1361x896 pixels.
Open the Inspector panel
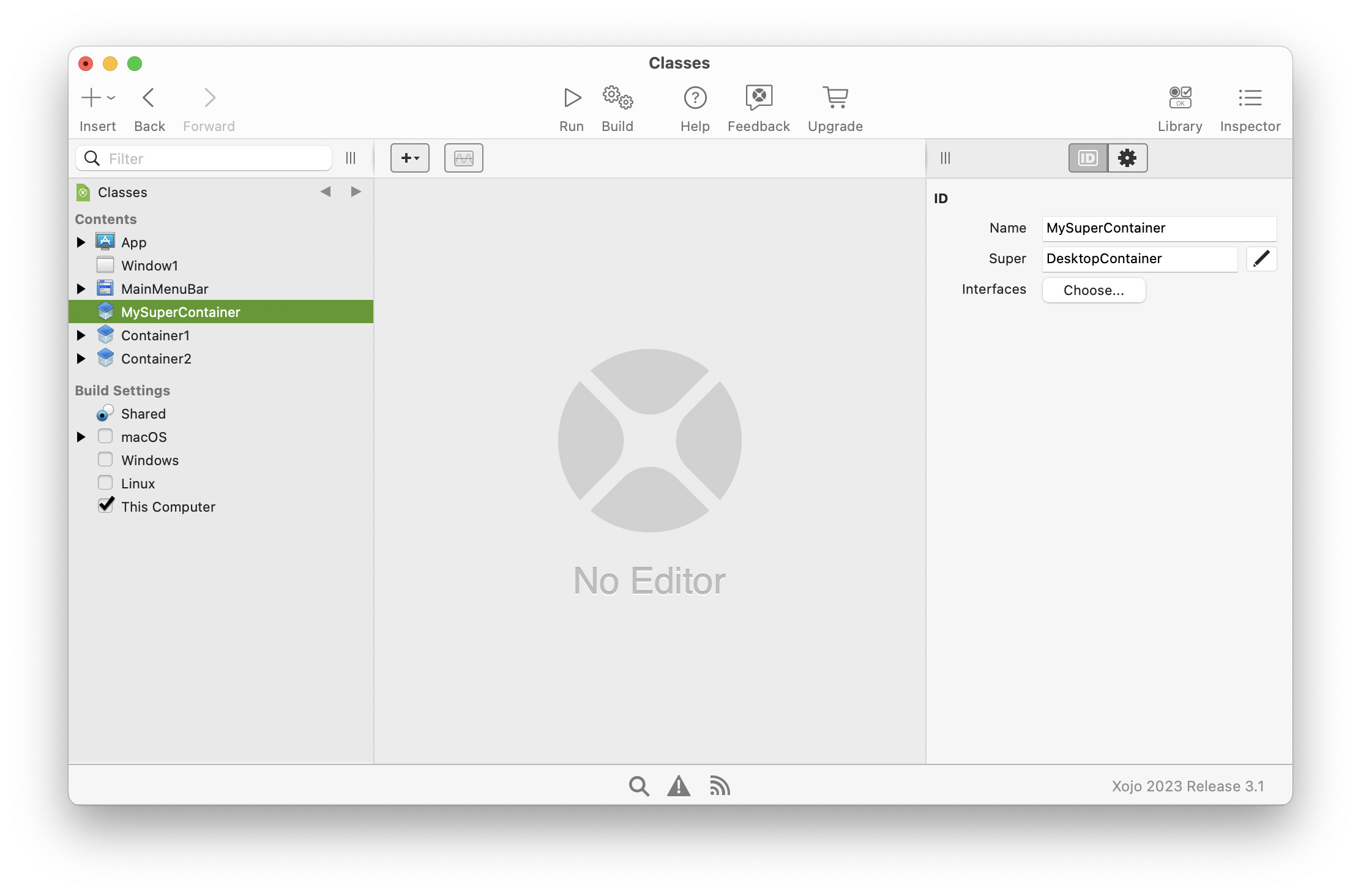coord(1250,107)
